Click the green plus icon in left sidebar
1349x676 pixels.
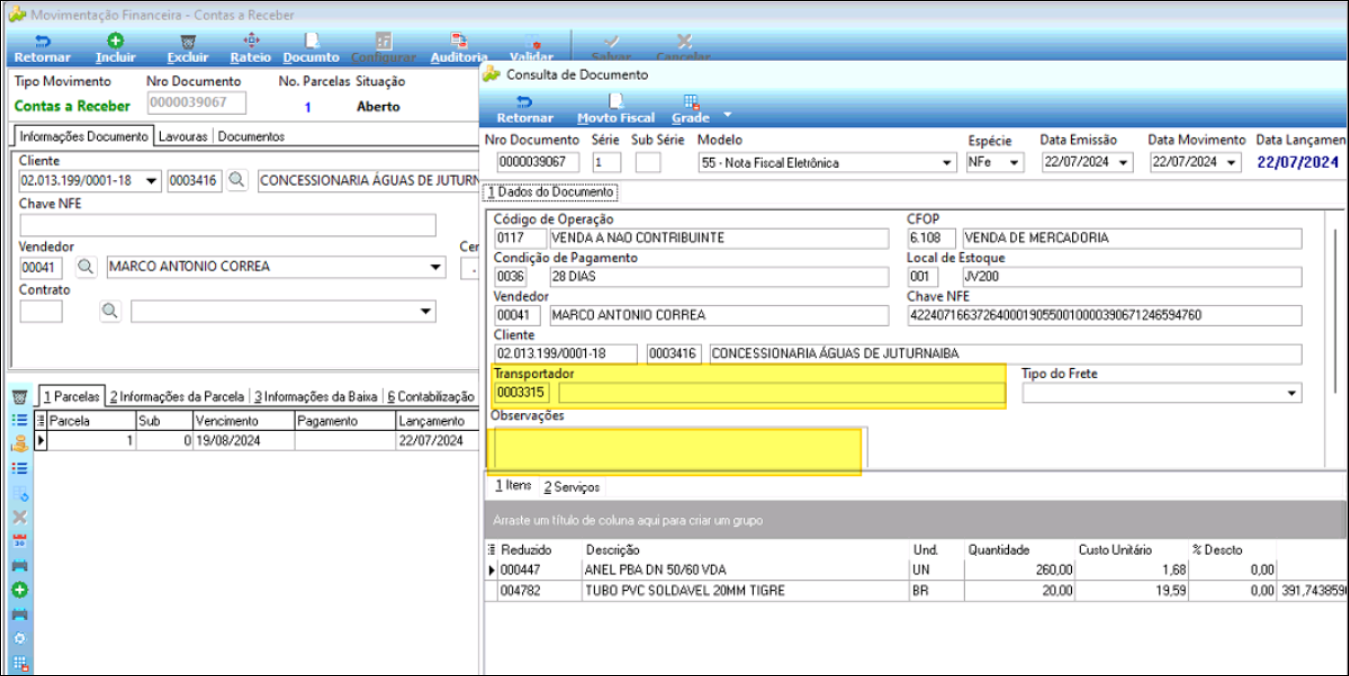(x=18, y=591)
